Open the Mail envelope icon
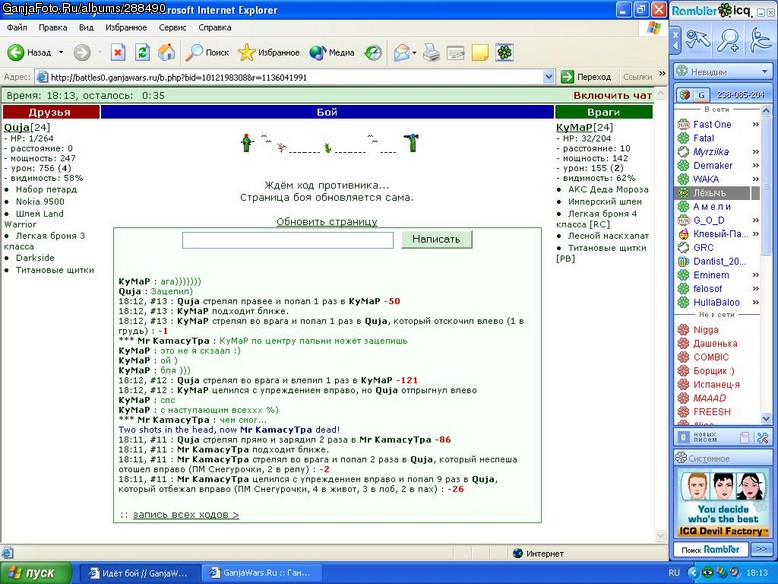The height and width of the screenshot is (584, 778). 402,52
